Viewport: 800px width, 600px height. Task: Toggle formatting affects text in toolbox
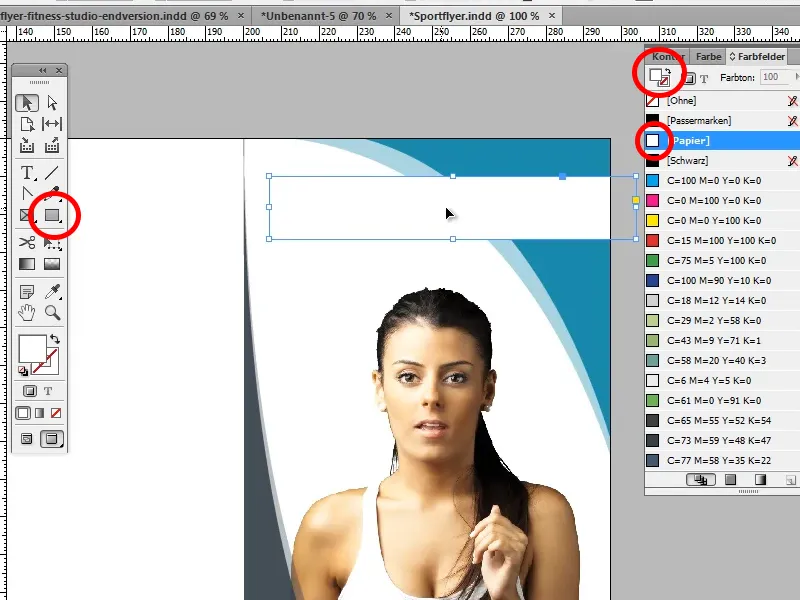[x=48, y=391]
